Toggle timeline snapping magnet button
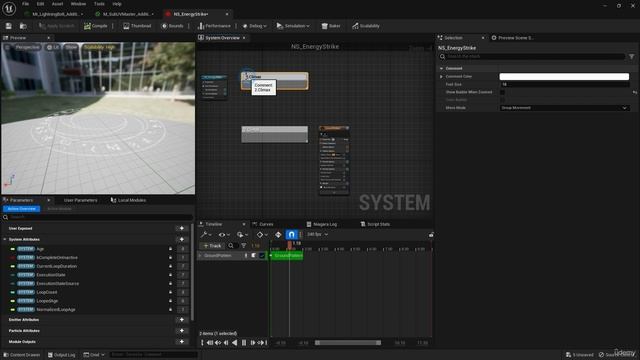 [291, 234]
